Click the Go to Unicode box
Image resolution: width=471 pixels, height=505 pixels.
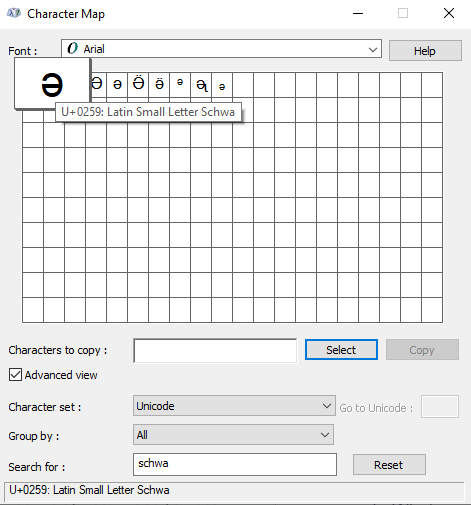click(x=440, y=406)
